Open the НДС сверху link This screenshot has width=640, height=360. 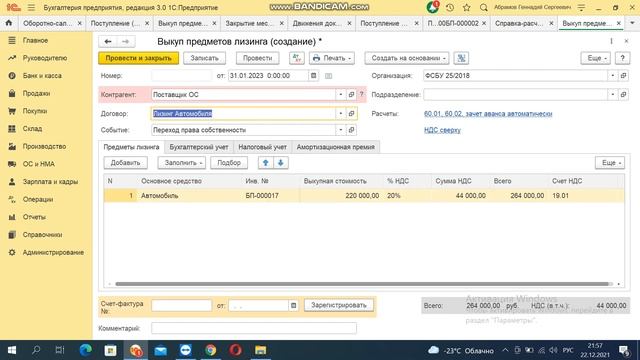[x=442, y=130]
